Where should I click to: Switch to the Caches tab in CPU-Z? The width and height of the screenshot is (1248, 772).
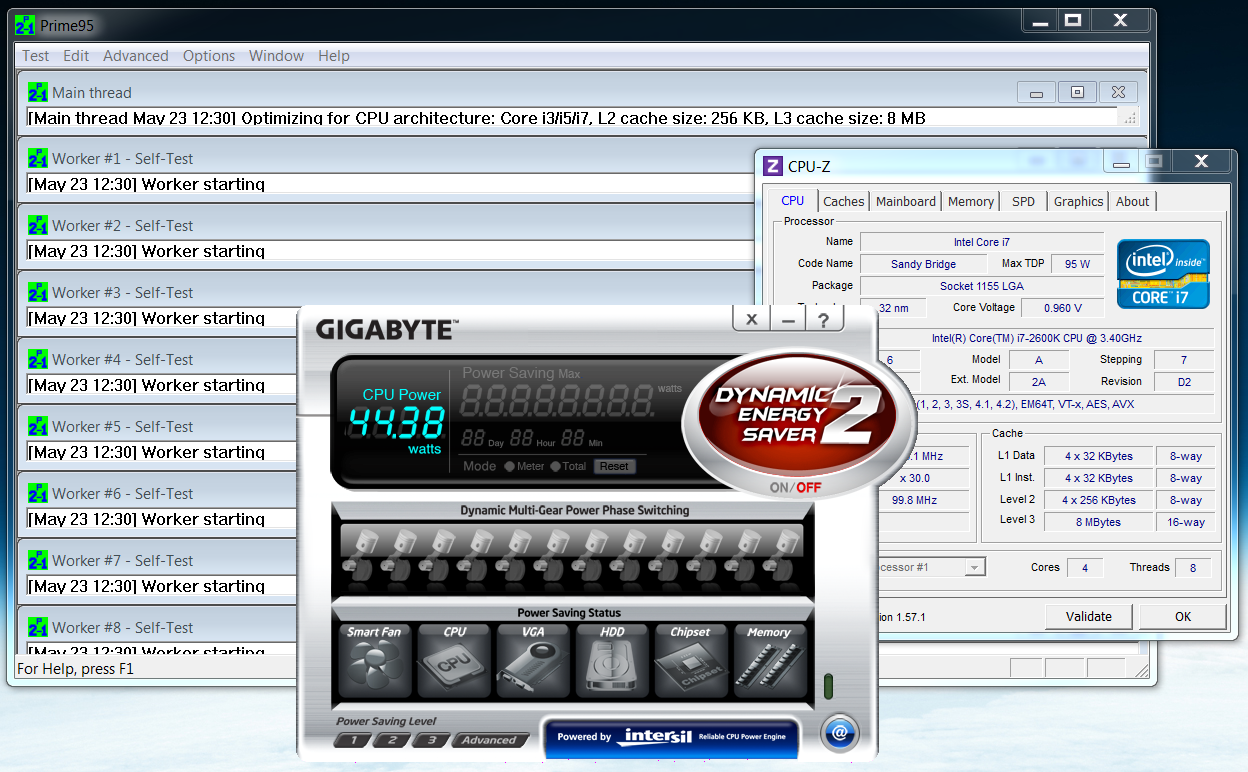[x=844, y=201]
